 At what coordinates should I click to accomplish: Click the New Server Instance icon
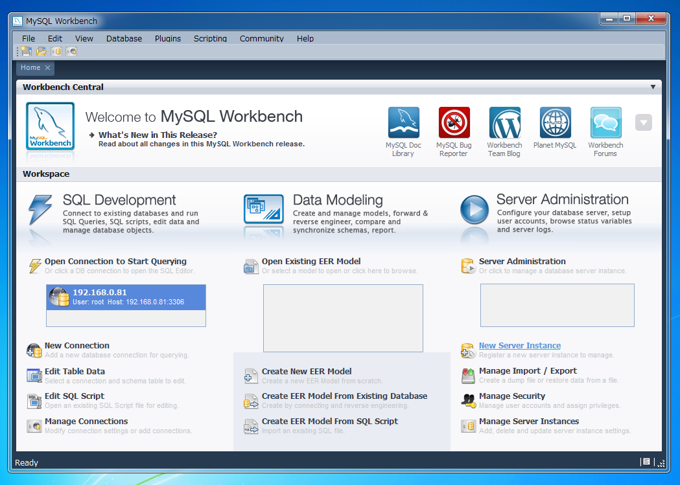468,350
